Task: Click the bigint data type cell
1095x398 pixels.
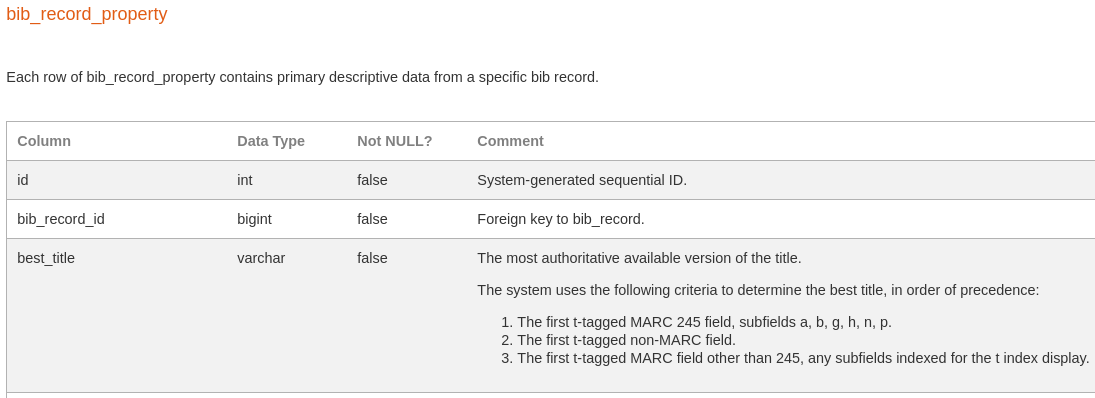Action: pos(254,219)
